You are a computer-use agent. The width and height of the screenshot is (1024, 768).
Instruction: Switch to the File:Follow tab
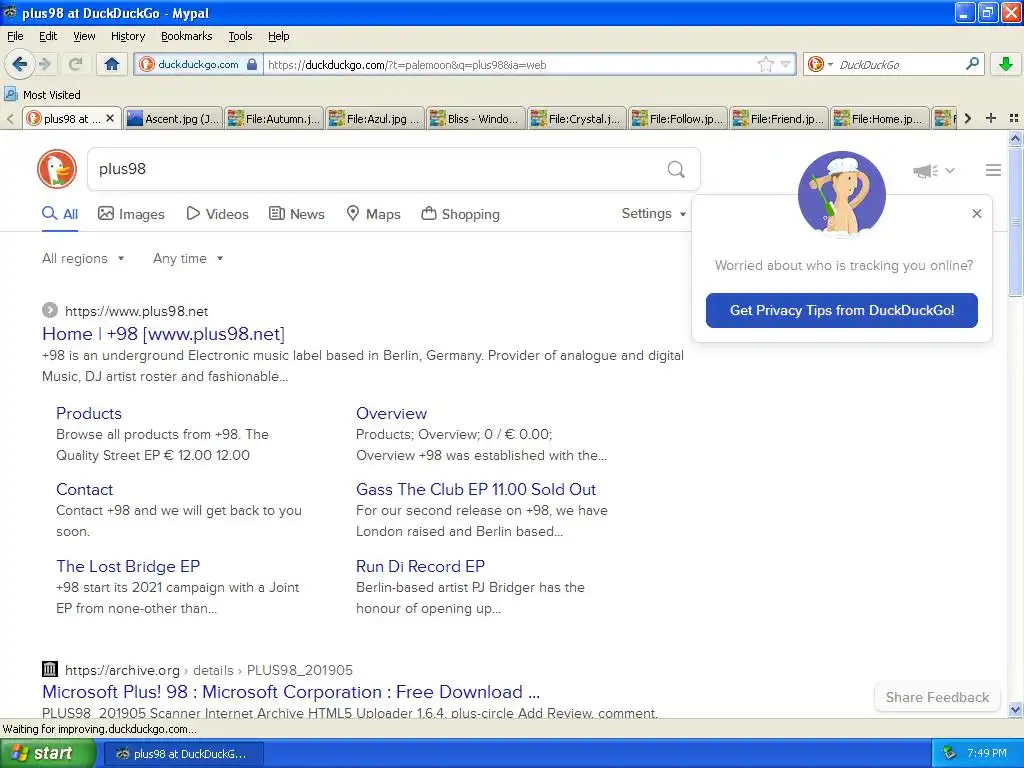[x=679, y=119]
